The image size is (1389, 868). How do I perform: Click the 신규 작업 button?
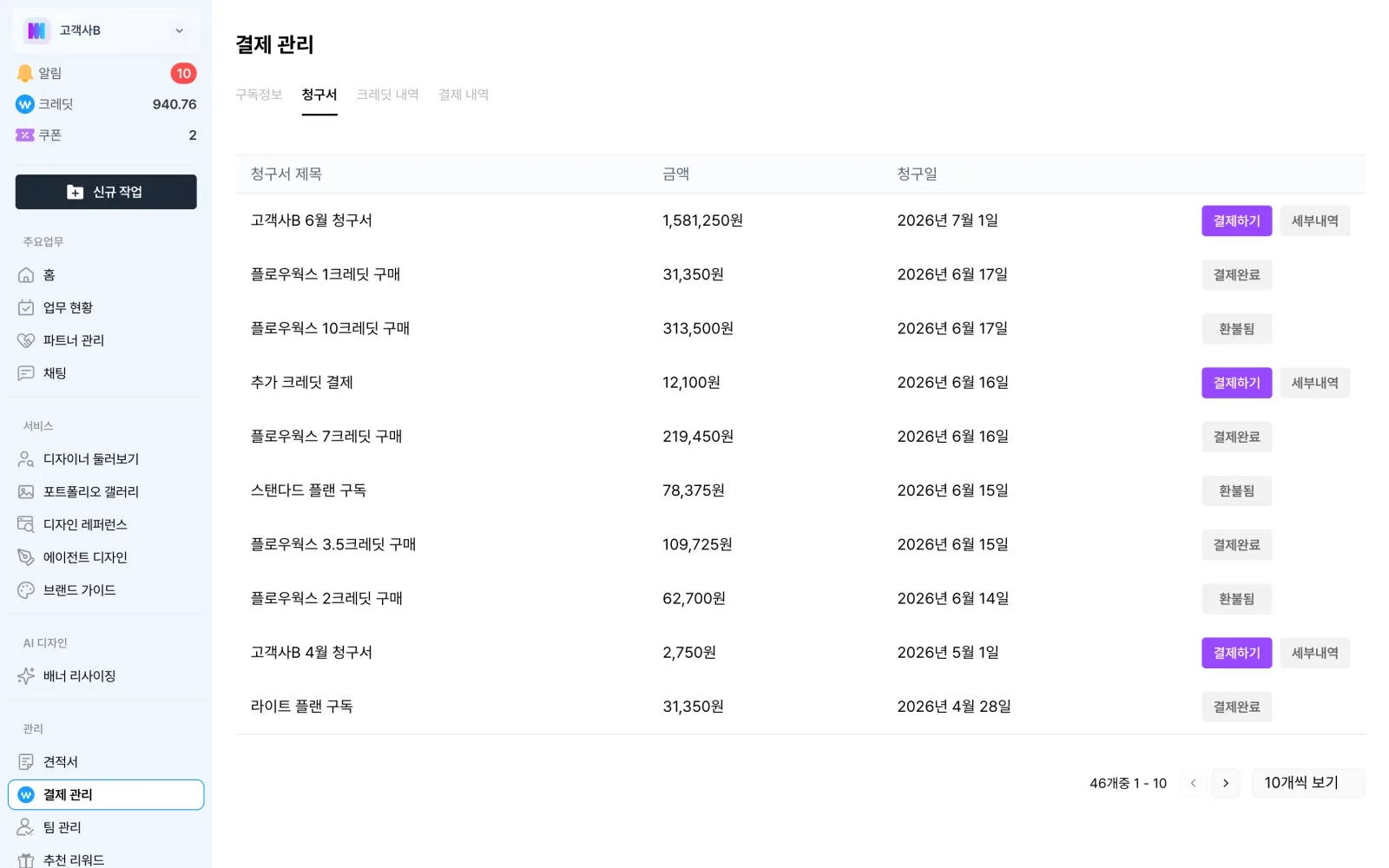pos(106,192)
